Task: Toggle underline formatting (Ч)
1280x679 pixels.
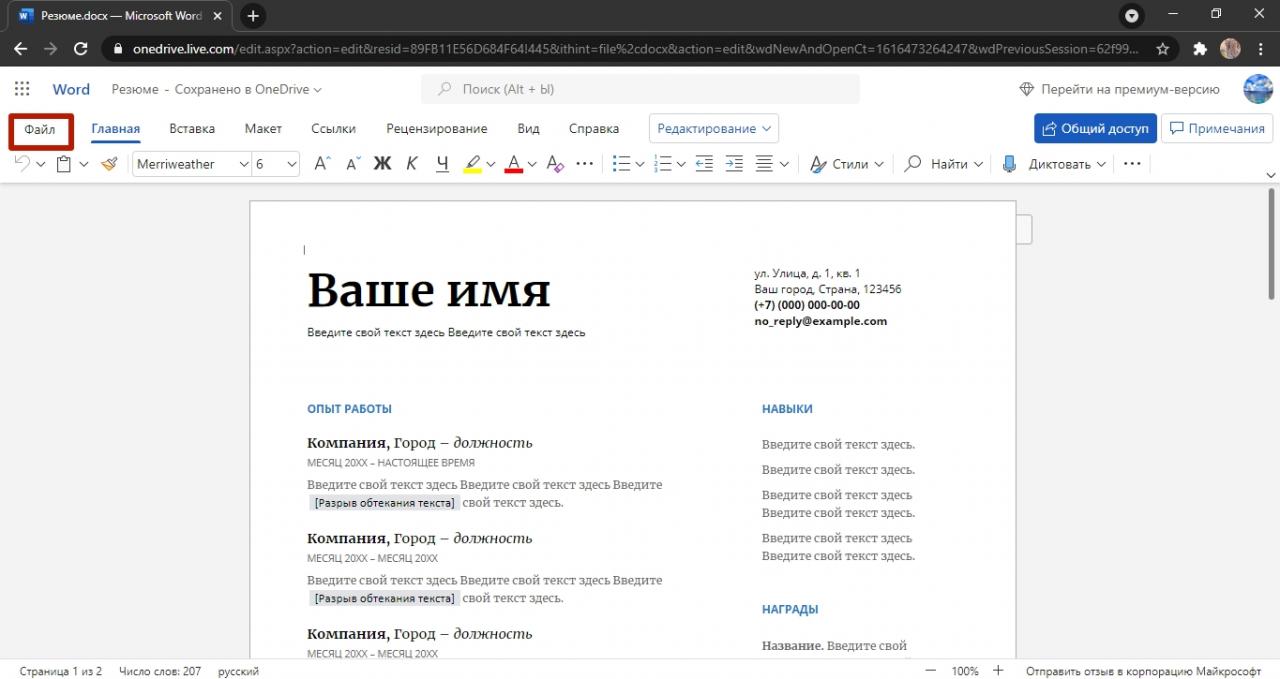Action: [442, 164]
